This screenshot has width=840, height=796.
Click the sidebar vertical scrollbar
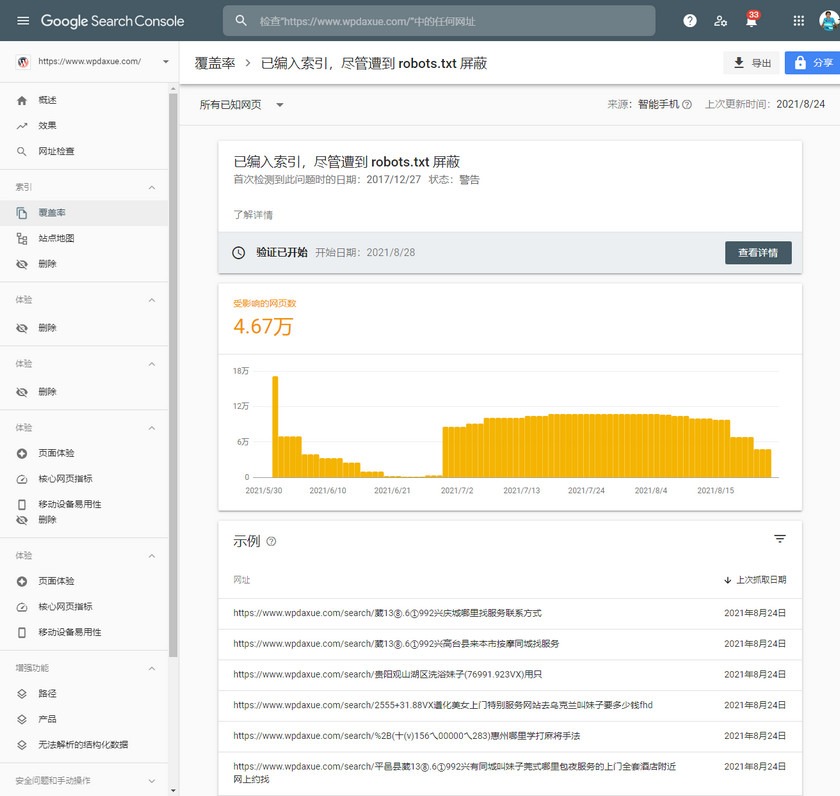[x=173, y=375]
